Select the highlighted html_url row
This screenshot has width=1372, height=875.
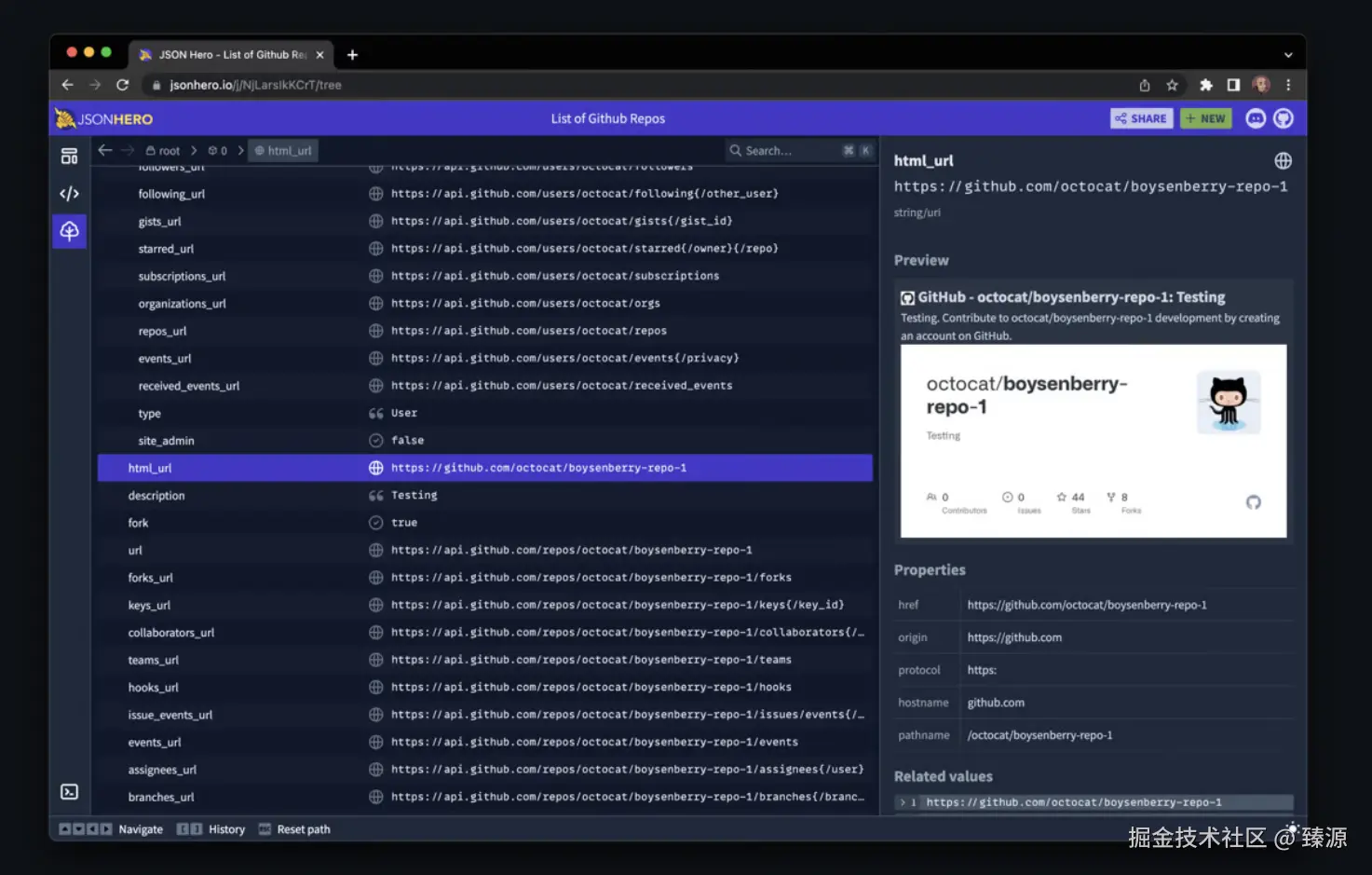point(484,468)
